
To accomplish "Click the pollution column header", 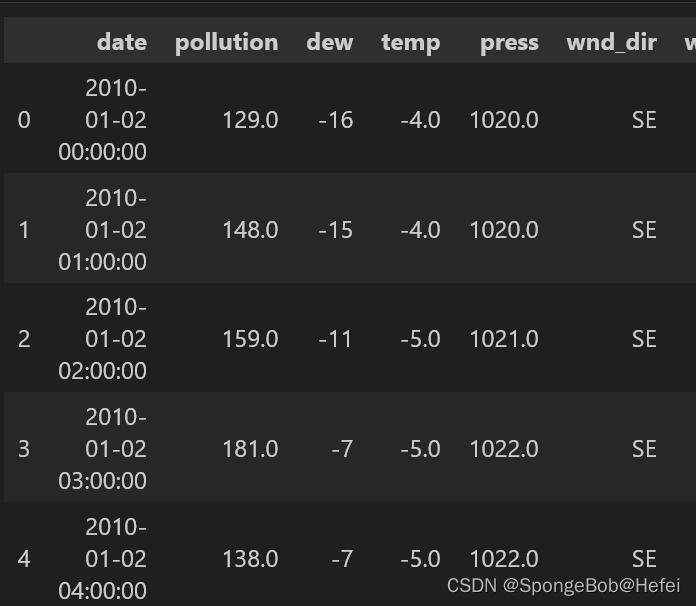I will coord(226,43).
